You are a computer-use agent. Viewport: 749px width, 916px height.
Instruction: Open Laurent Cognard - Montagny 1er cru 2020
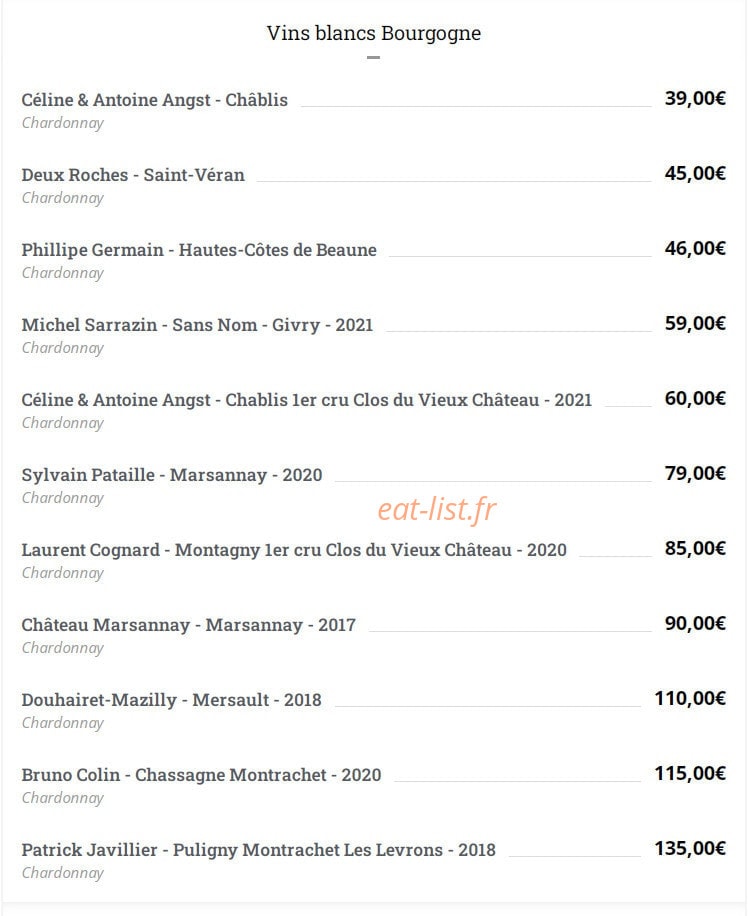294,550
